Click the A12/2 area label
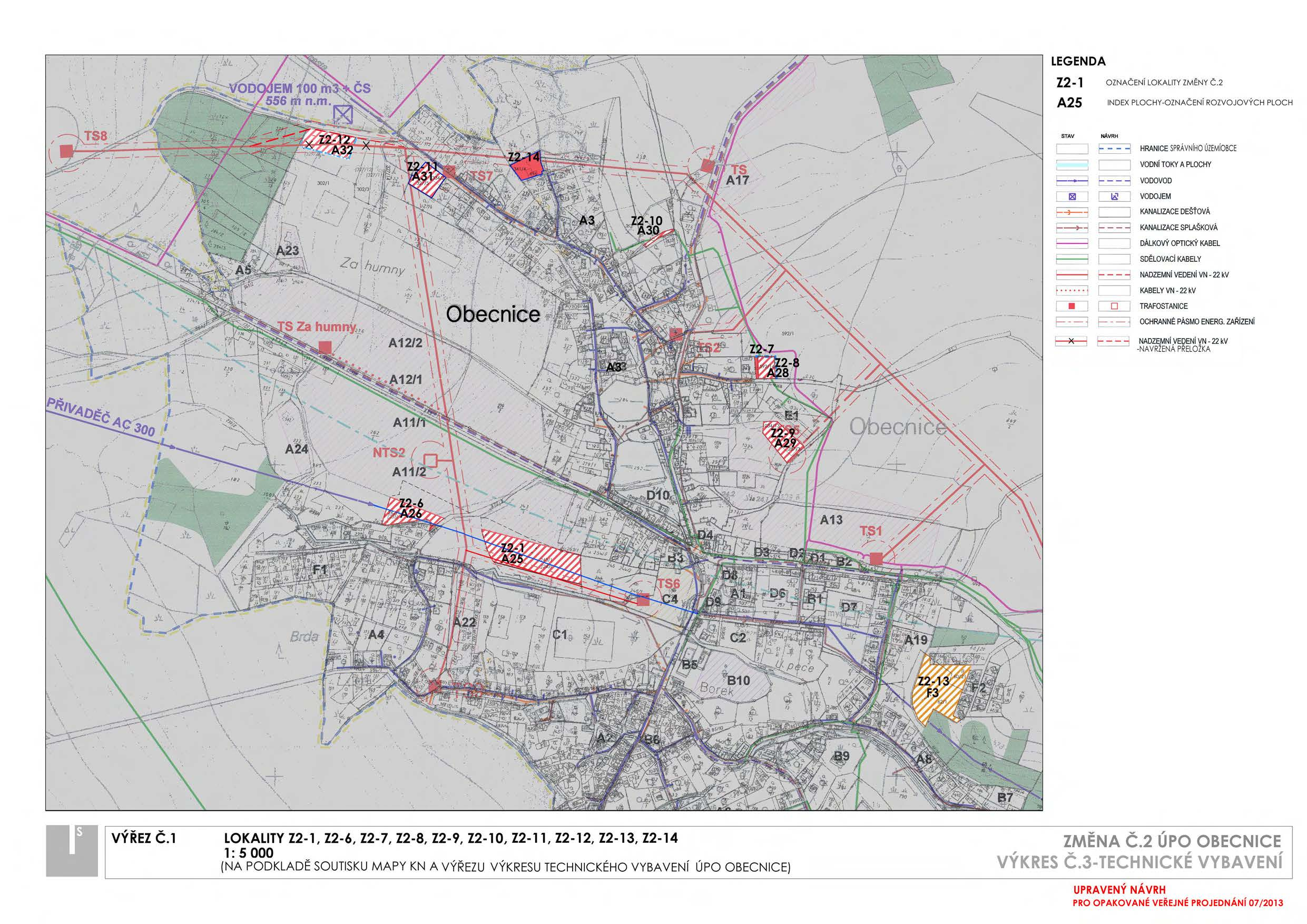Viewport: 1307px width, 924px height. 405,343
